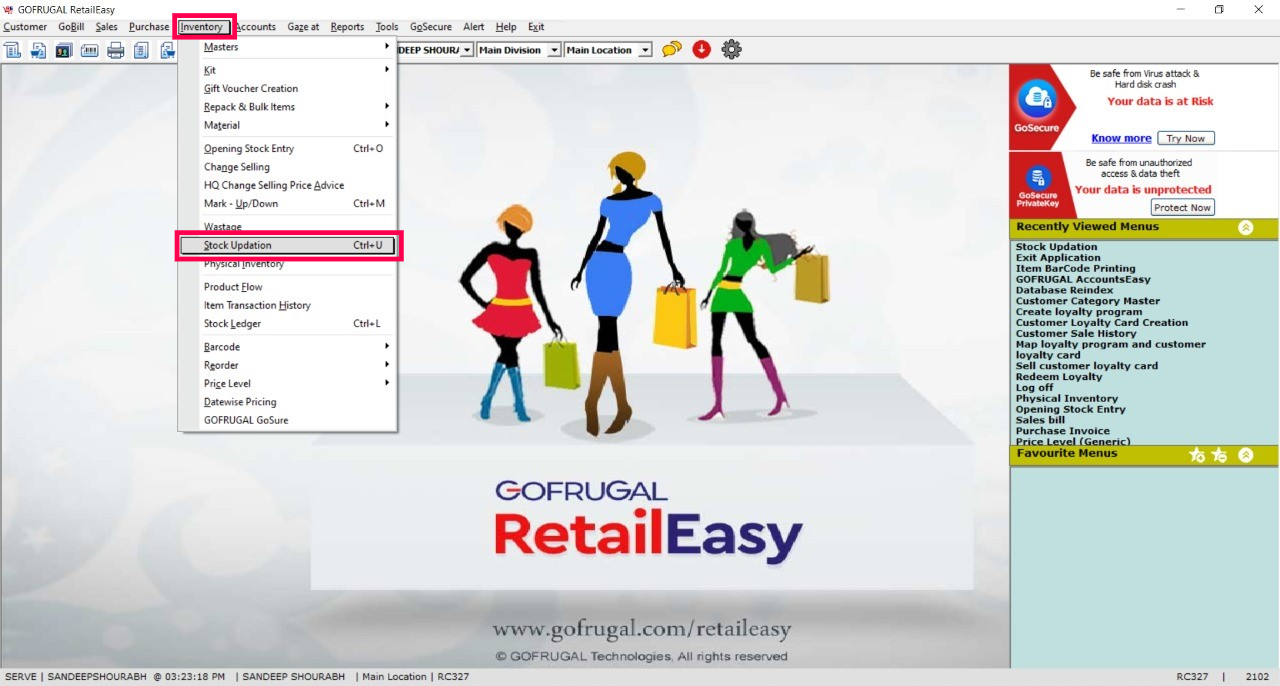Open the Main Division dropdown

click(x=554, y=50)
